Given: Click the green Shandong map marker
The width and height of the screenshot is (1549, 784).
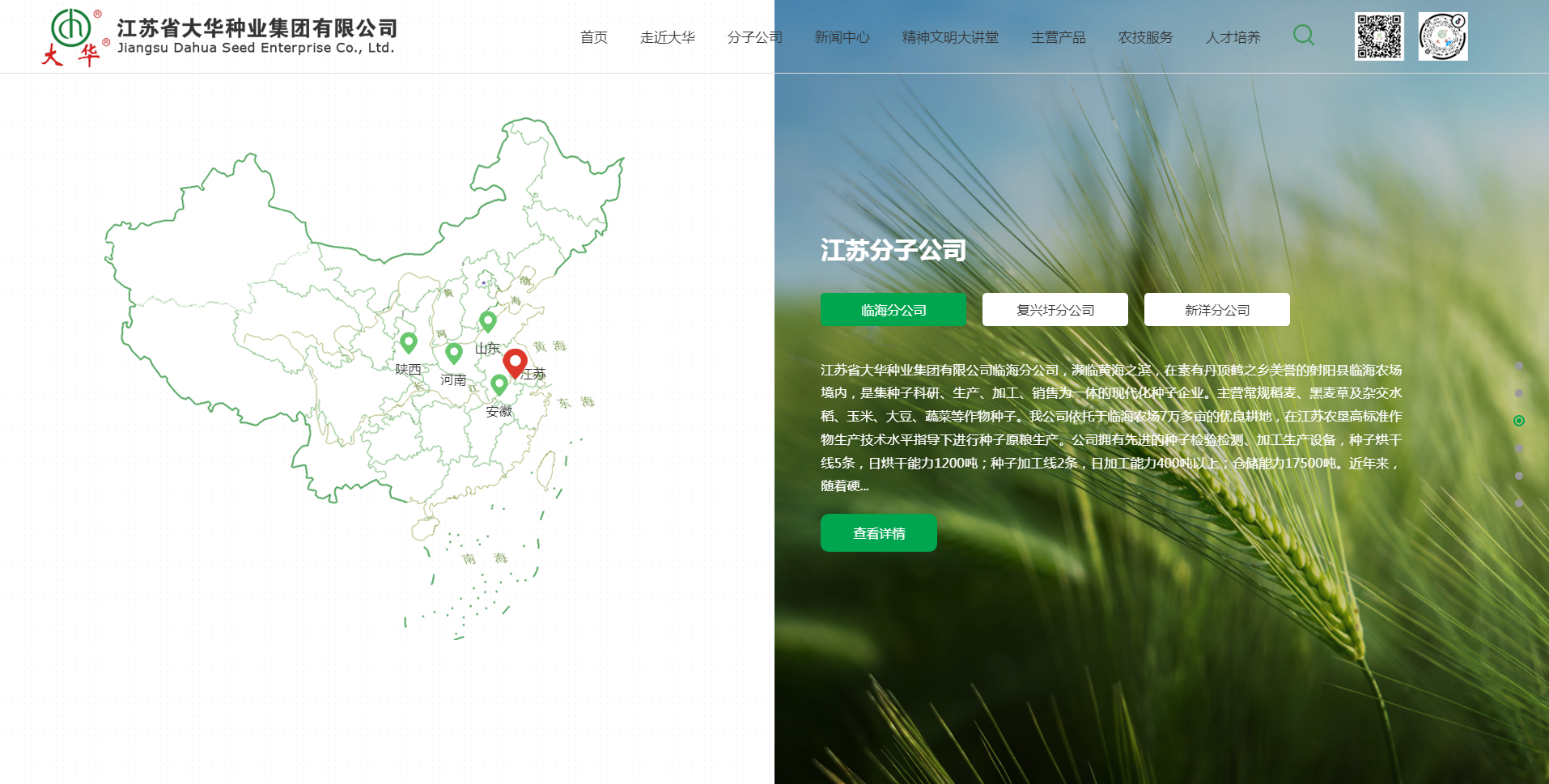Looking at the screenshot, I should click(487, 320).
